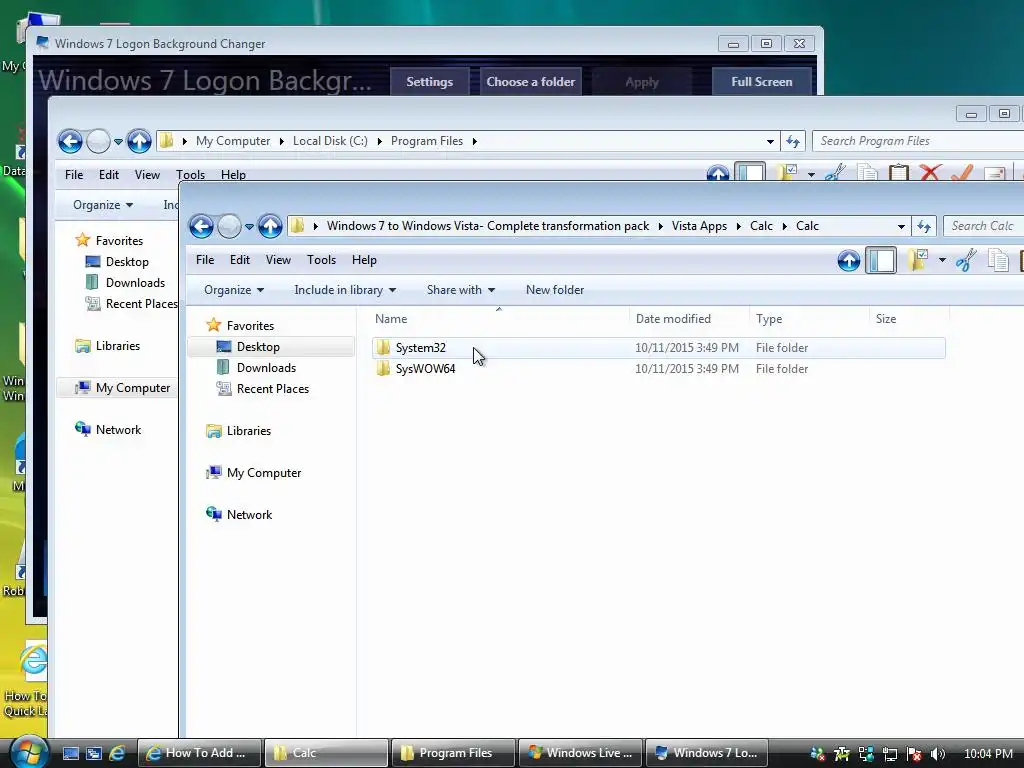This screenshot has width=1024, height=768.
Task: Select Recent Places in the Calc window sidebar
Action: tap(272, 389)
